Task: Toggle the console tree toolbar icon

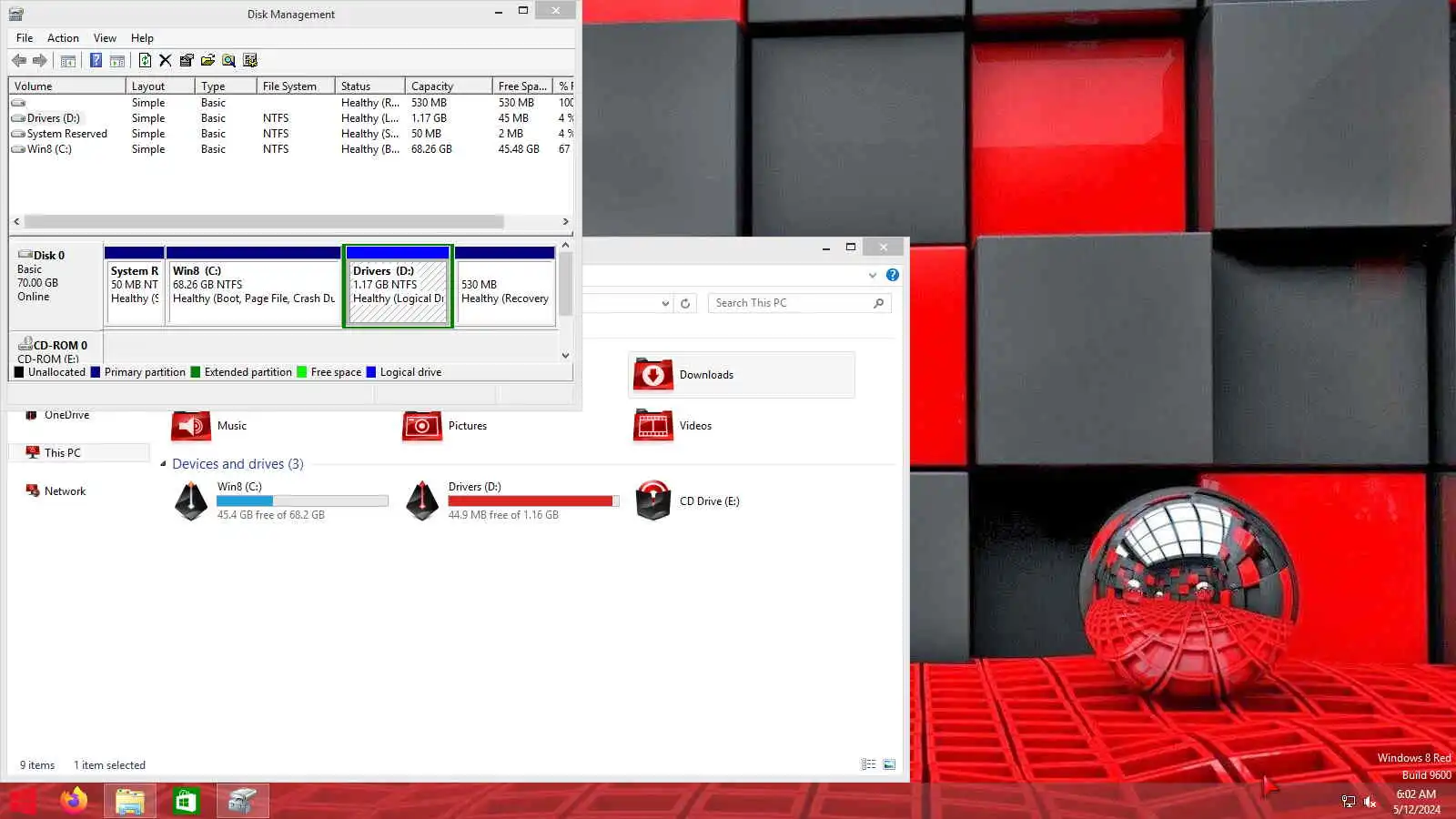Action: click(68, 61)
